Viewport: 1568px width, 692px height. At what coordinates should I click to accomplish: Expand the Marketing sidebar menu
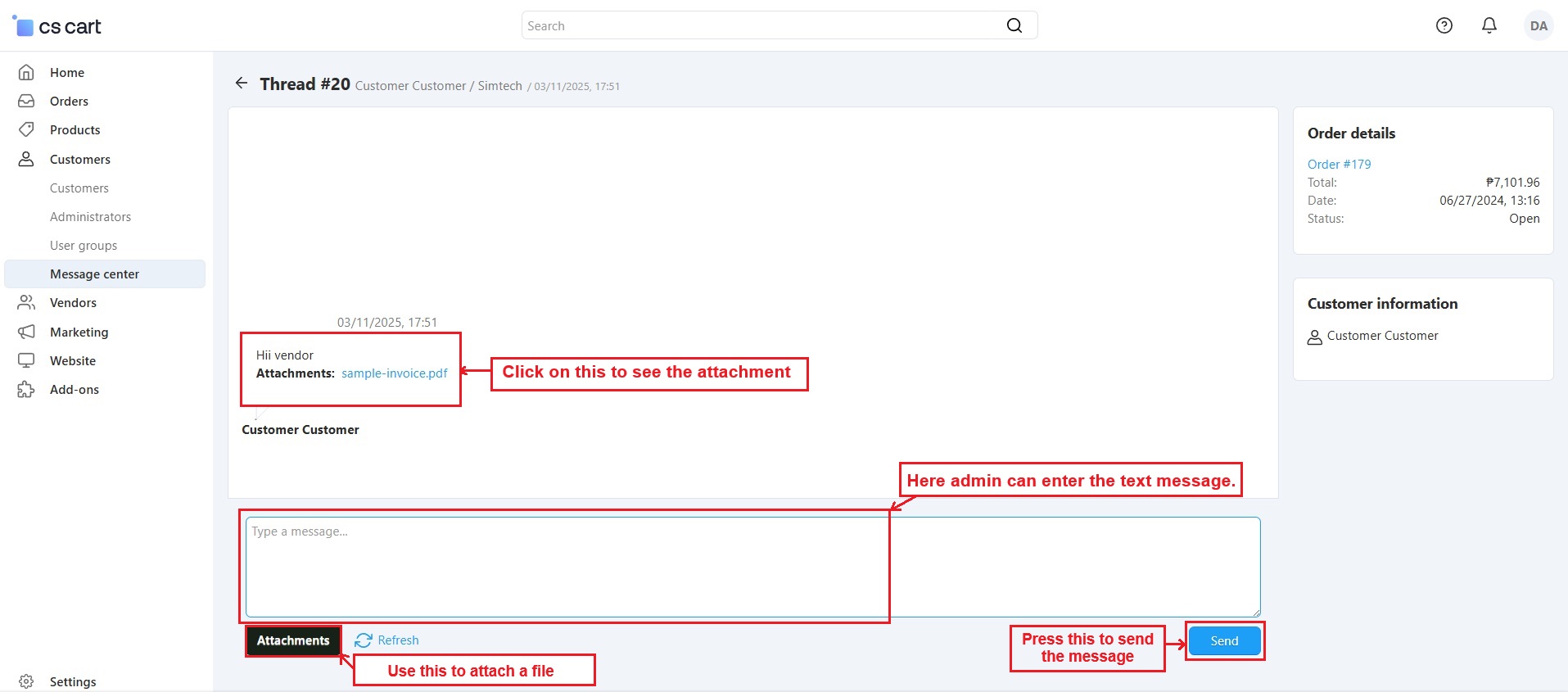pyautogui.click(x=79, y=332)
